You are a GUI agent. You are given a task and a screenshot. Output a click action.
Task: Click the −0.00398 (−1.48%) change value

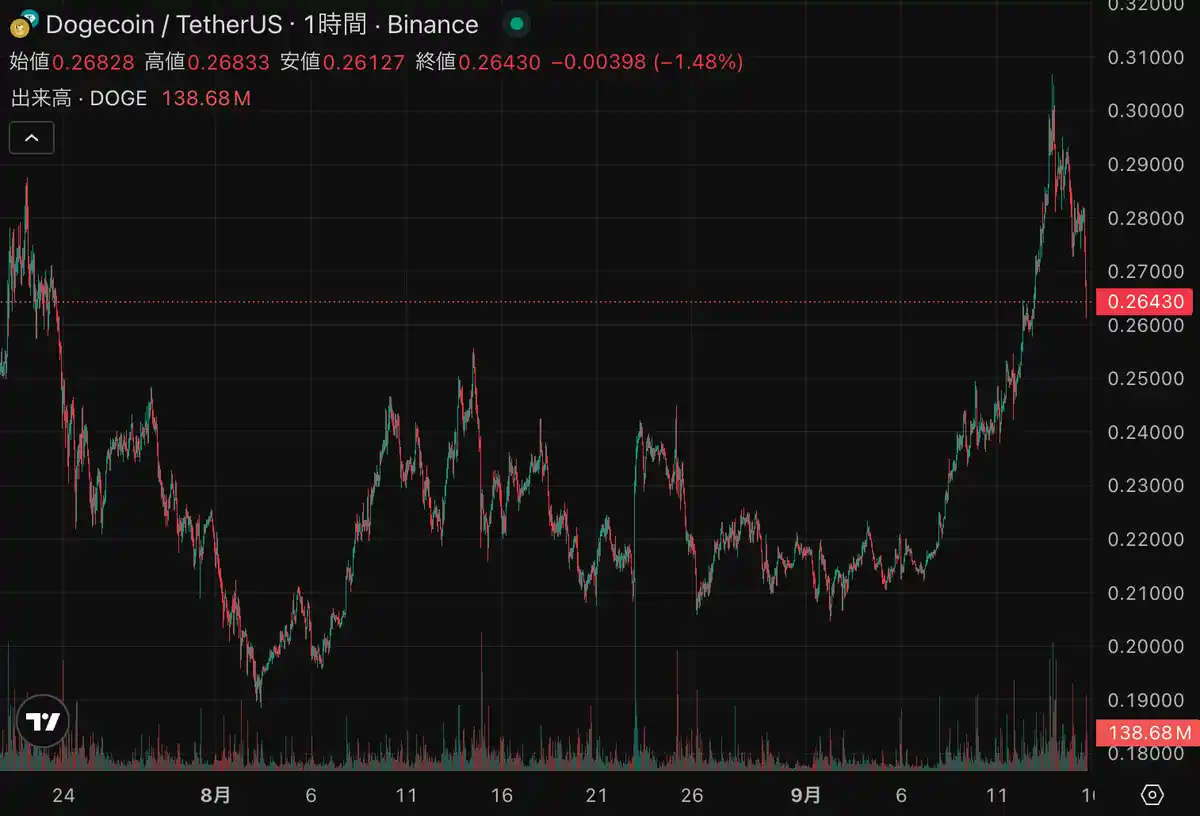click(x=647, y=62)
